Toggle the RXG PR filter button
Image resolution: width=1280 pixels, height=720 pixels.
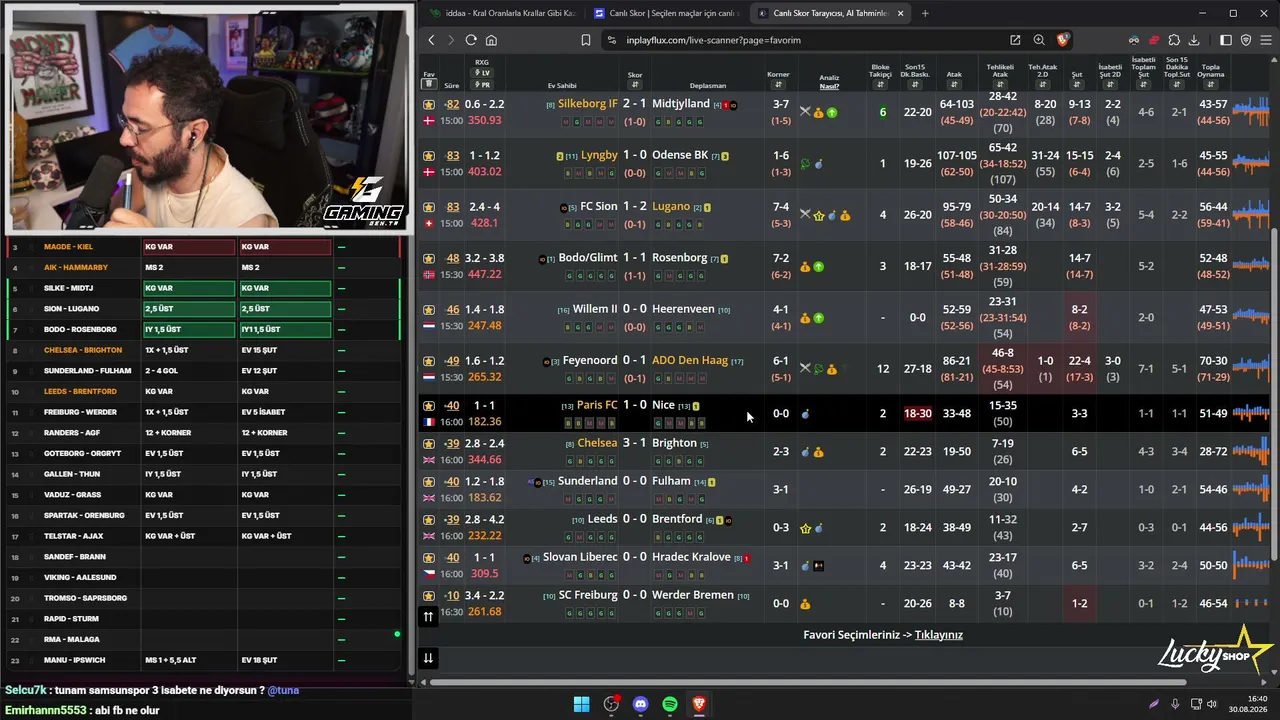coord(482,85)
